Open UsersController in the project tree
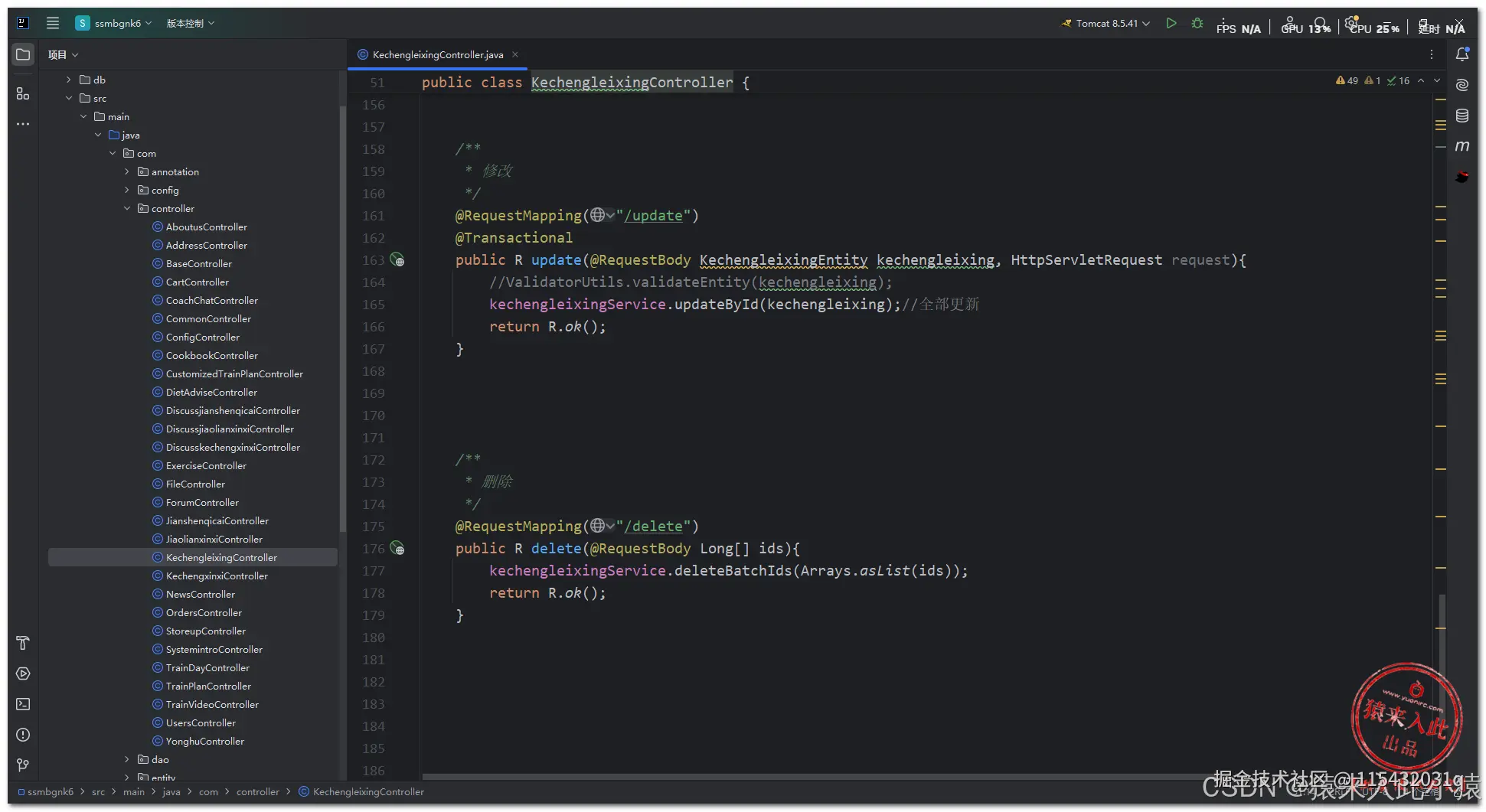The width and height of the screenshot is (1486, 812). coord(194,722)
